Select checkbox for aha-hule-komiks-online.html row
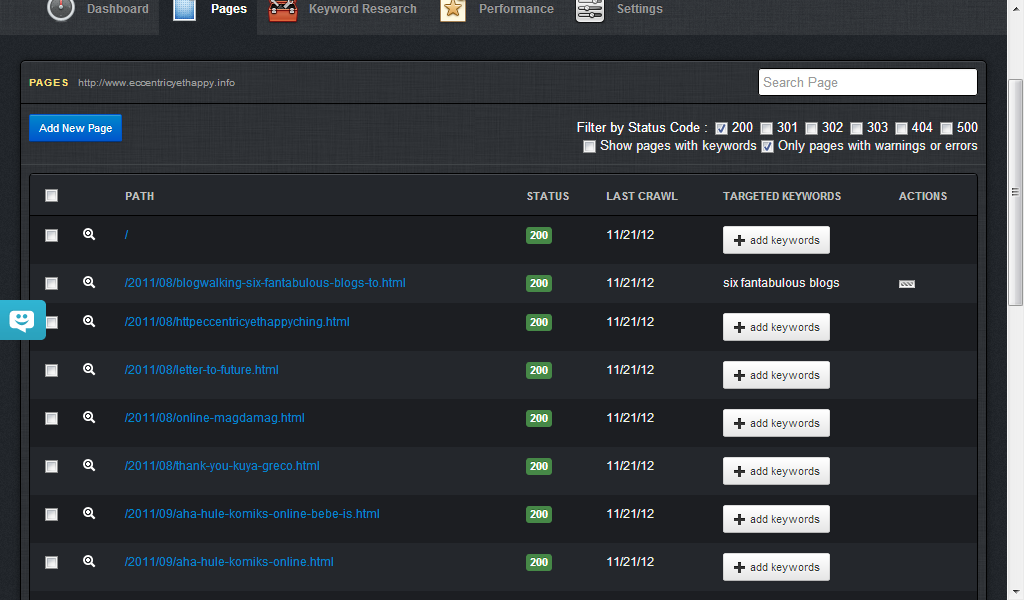Viewport: 1024px width, 600px height. coord(52,563)
